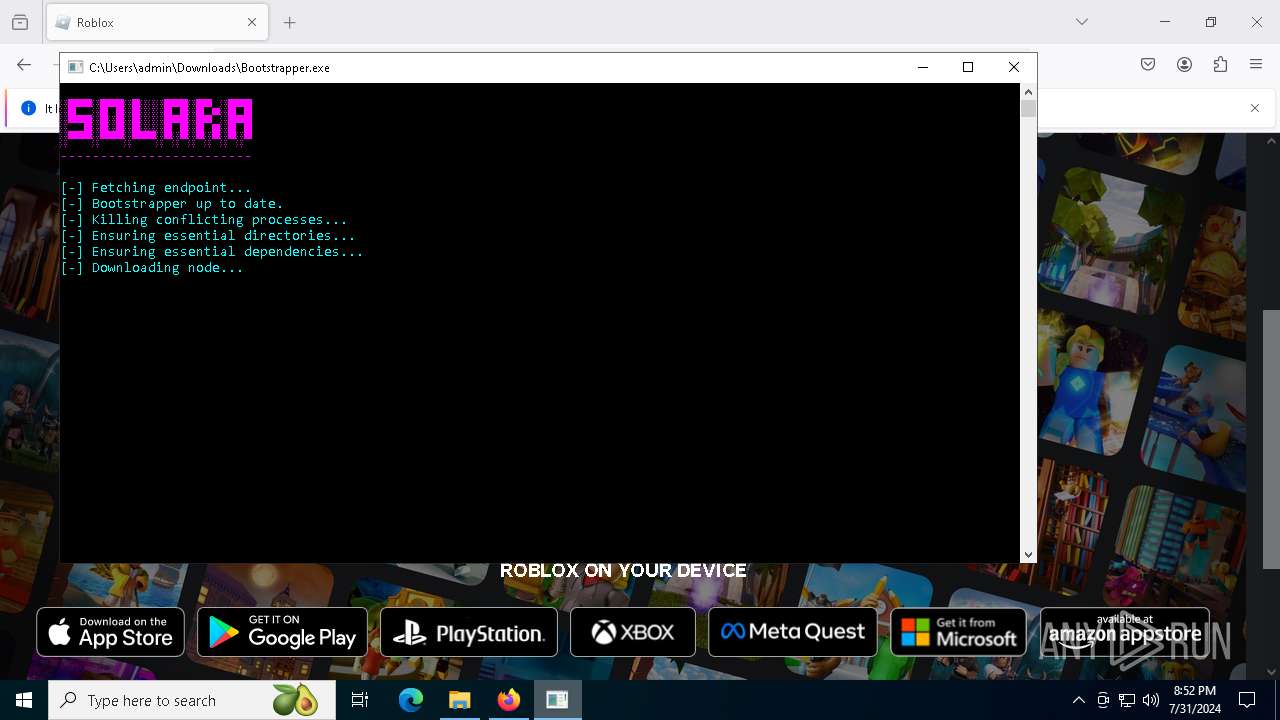Viewport: 1280px width, 720px height.
Task: Click Bootstrapper.exe console window icon
Action: pyautogui.click(x=75, y=67)
